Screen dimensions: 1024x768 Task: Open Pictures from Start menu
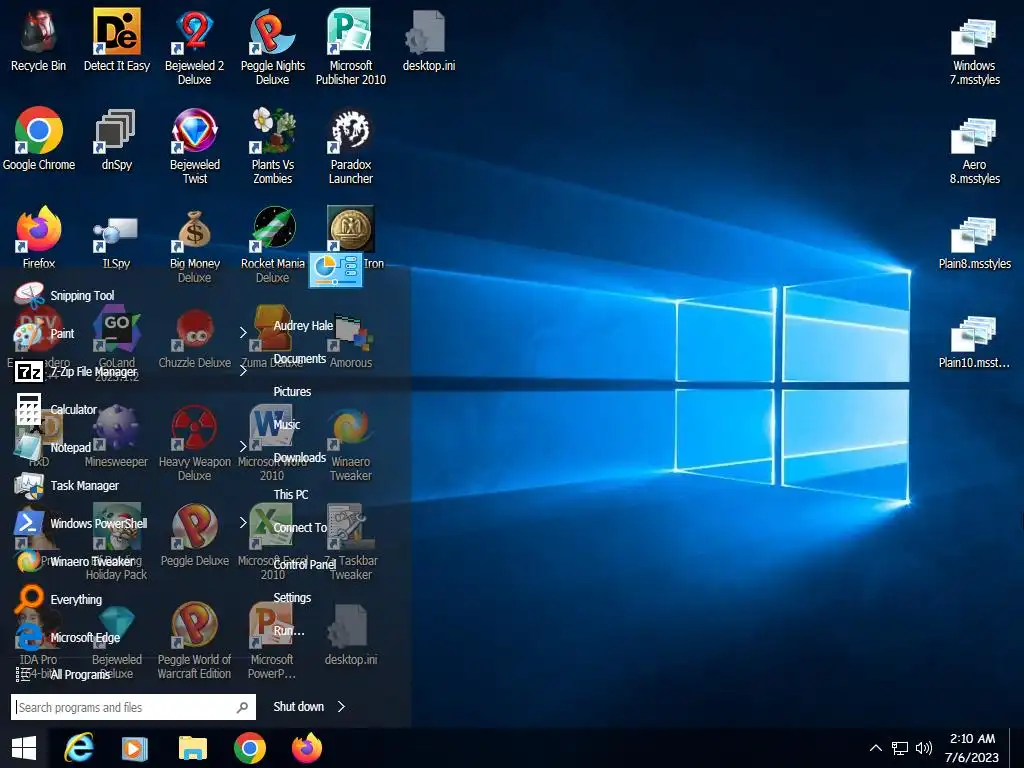pyautogui.click(x=292, y=391)
